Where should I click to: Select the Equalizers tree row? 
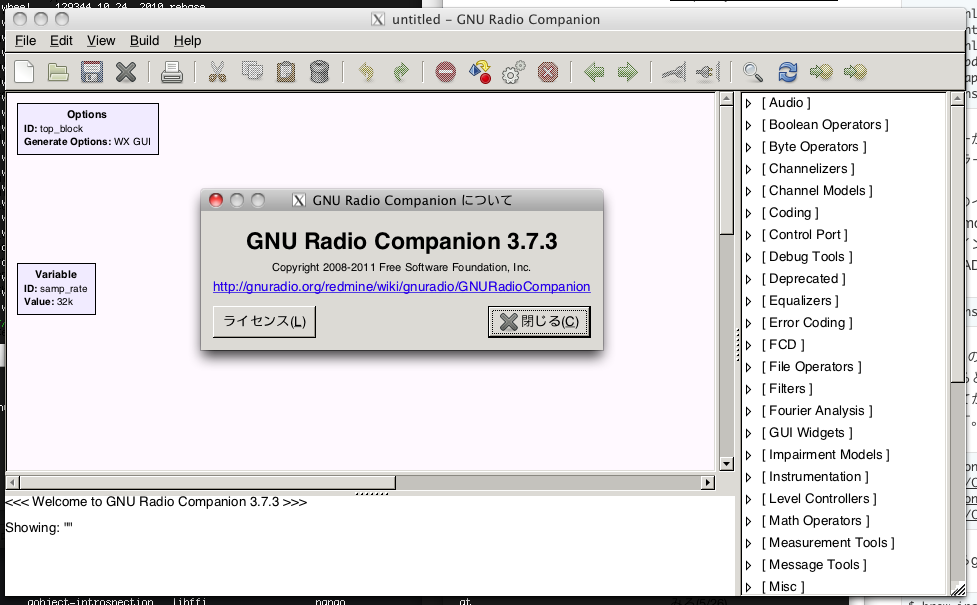(846, 301)
